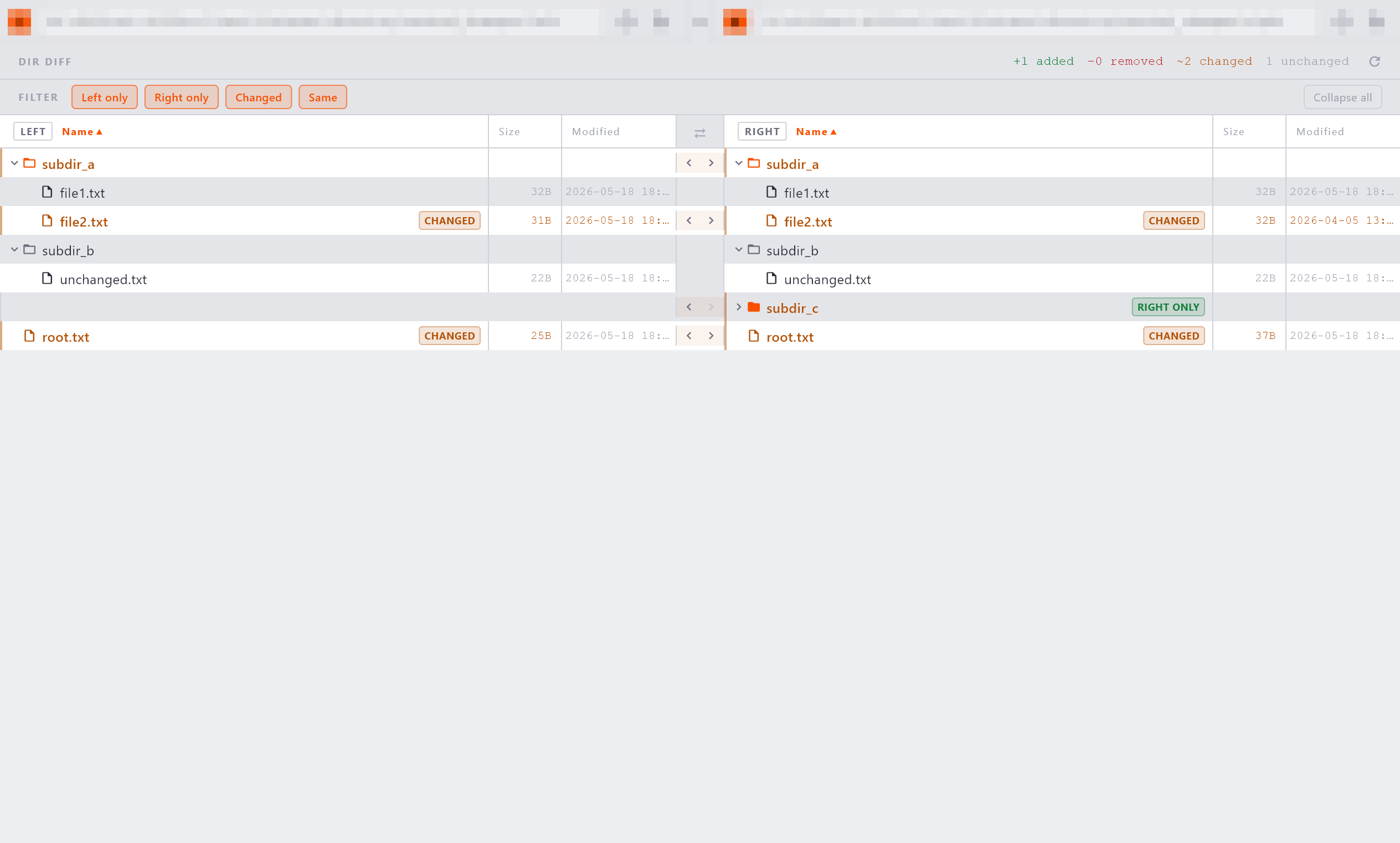Click left root.txt file icon
The image size is (1400, 843).
(x=29, y=336)
